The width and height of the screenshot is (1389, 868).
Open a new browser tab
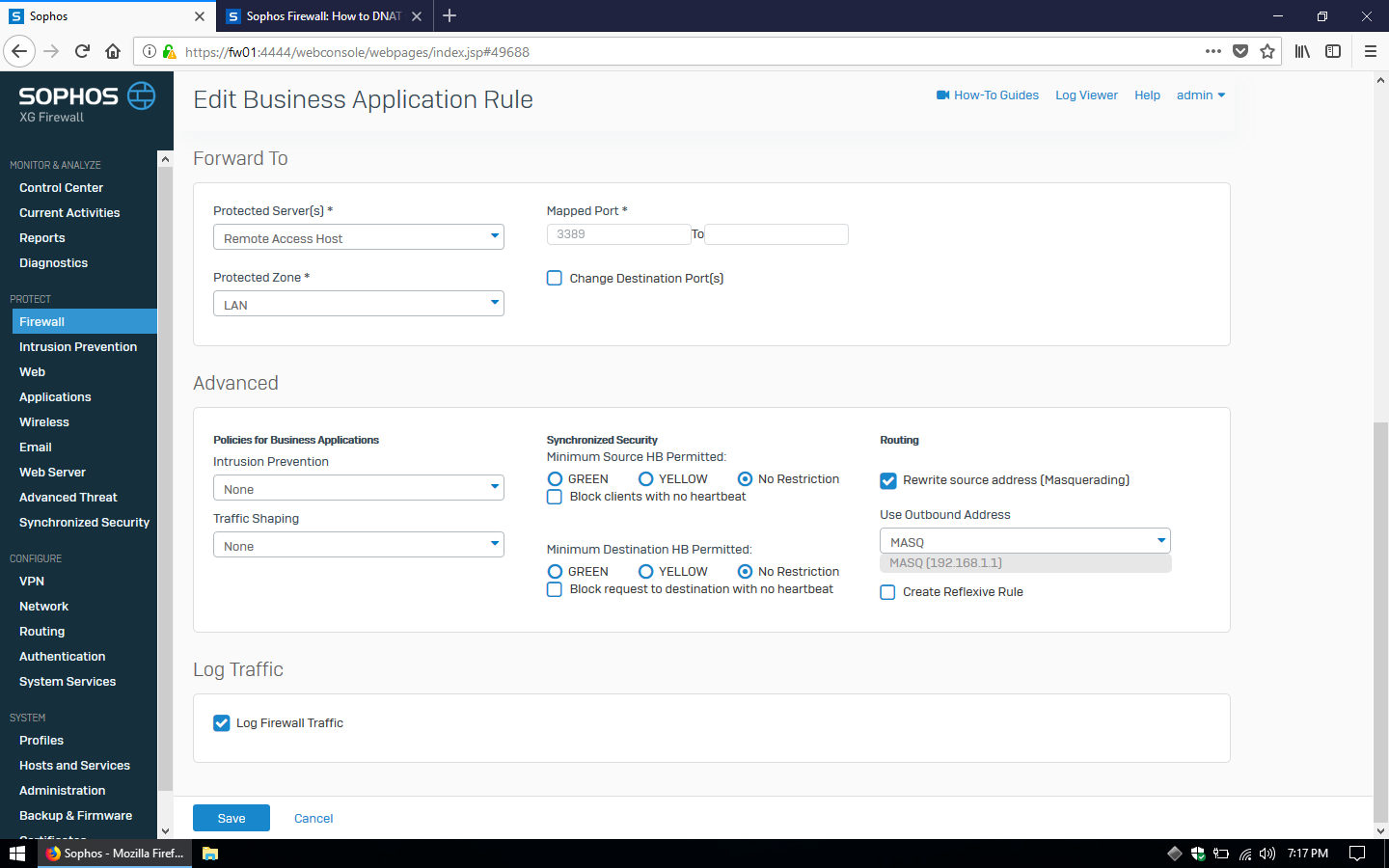[449, 16]
